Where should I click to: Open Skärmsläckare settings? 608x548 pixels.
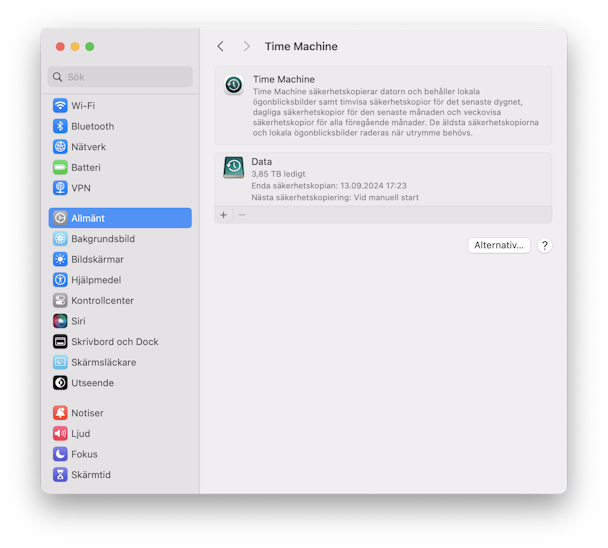point(120,362)
